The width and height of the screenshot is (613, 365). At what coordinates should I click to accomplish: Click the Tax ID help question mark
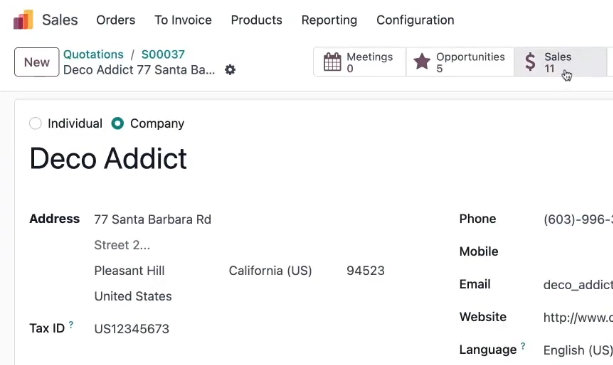(71, 324)
